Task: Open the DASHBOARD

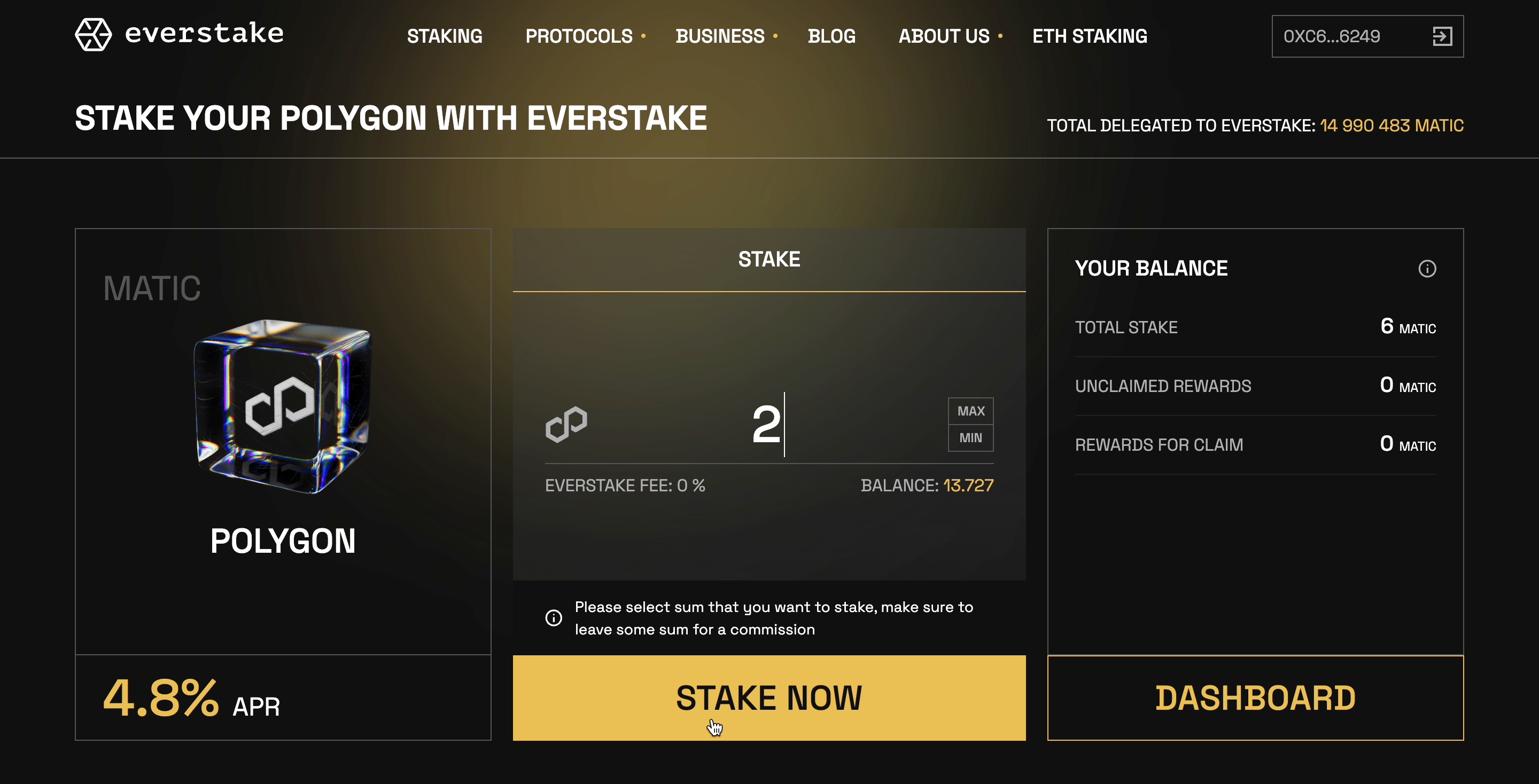Action: pos(1255,697)
